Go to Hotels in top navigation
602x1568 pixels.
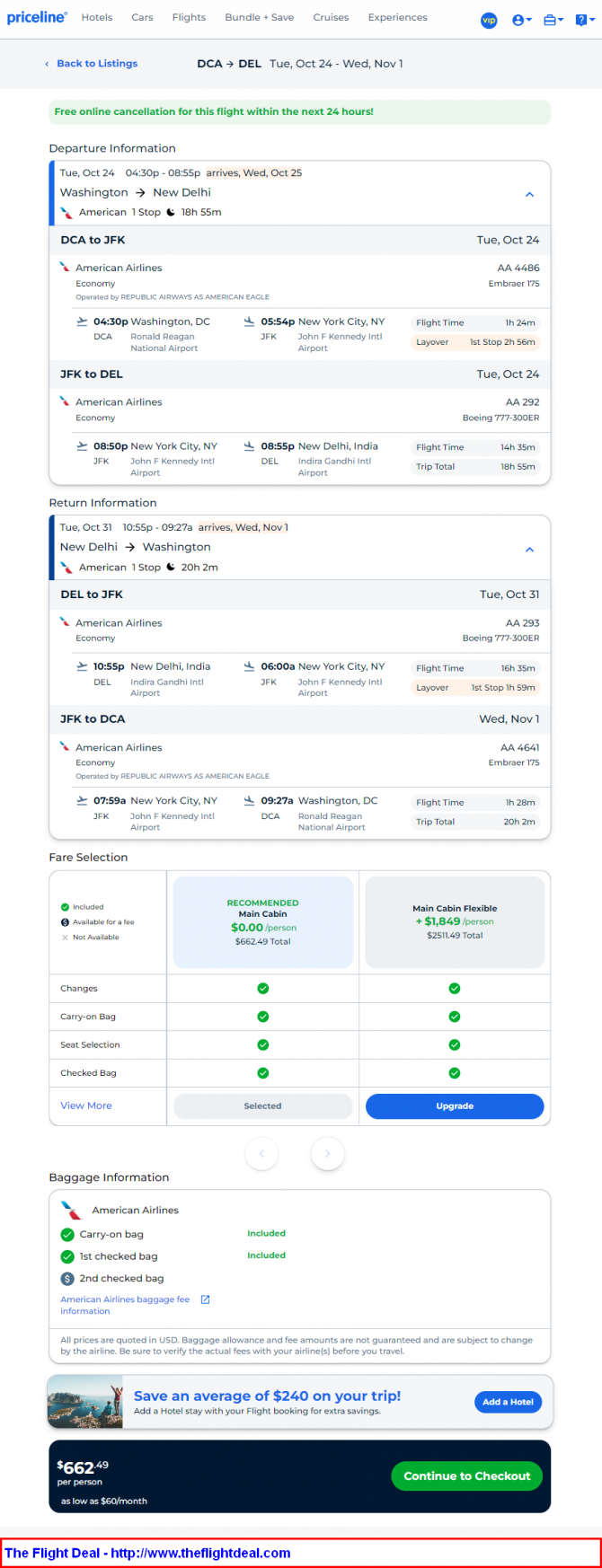coord(97,17)
